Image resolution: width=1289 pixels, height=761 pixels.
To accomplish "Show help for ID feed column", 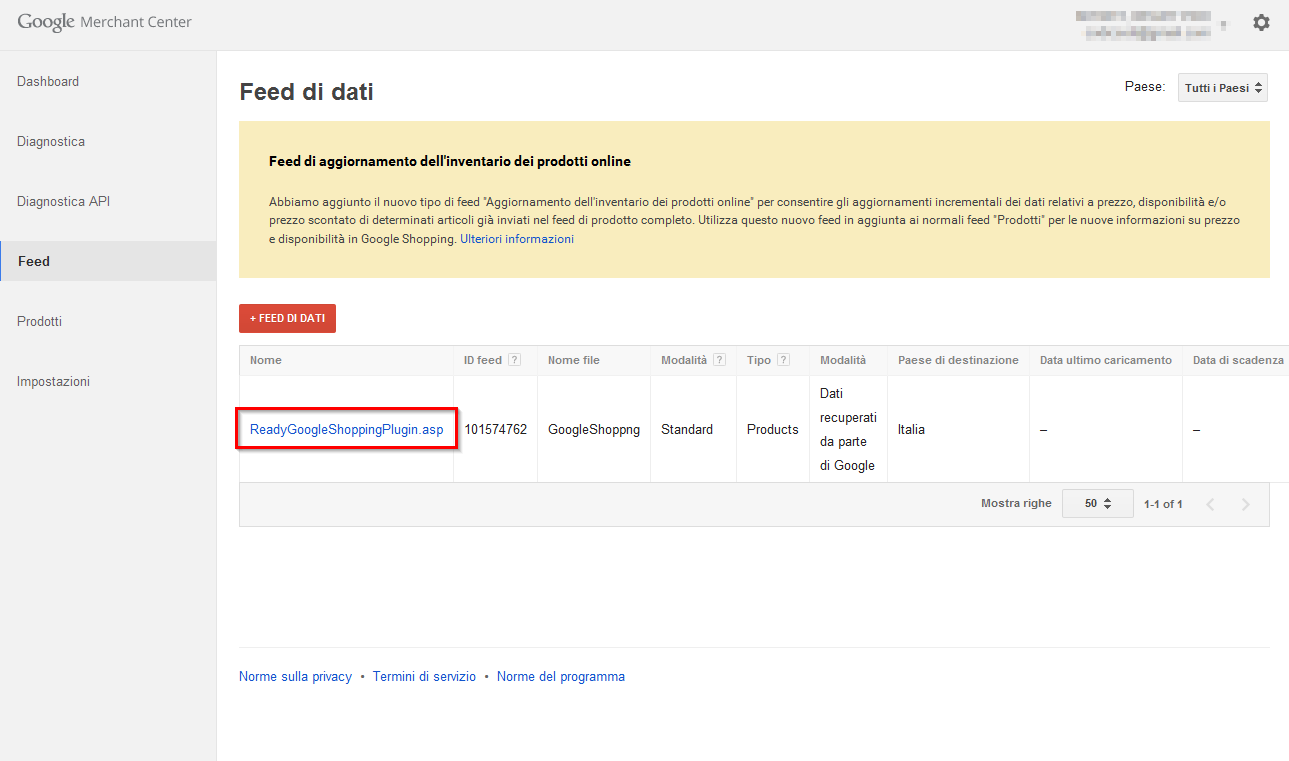I will [x=514, y=360].
